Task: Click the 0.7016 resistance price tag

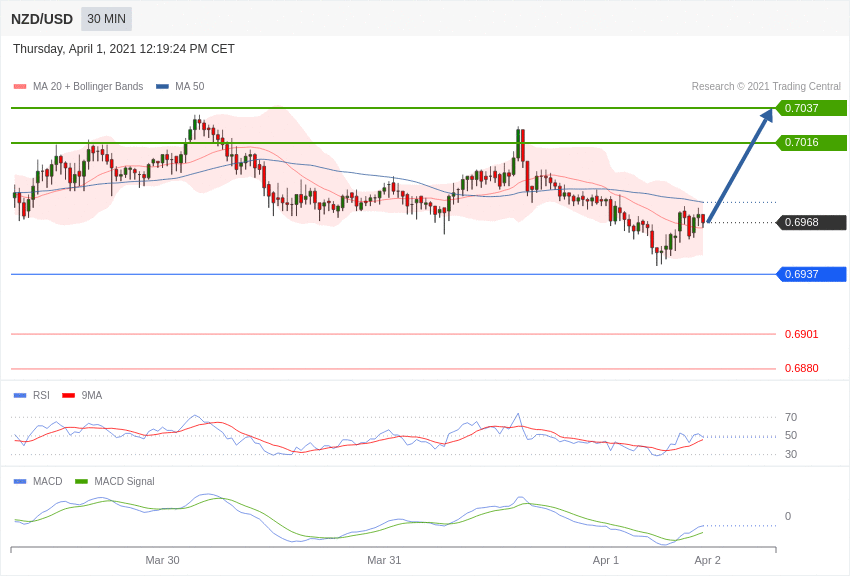Action: click(811, 143)
